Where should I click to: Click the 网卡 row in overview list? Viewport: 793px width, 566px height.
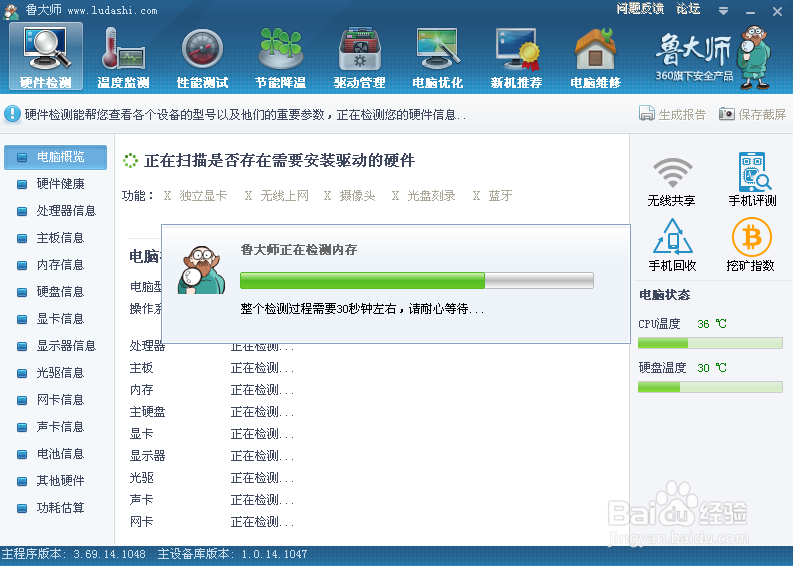[x=212, y=522]
